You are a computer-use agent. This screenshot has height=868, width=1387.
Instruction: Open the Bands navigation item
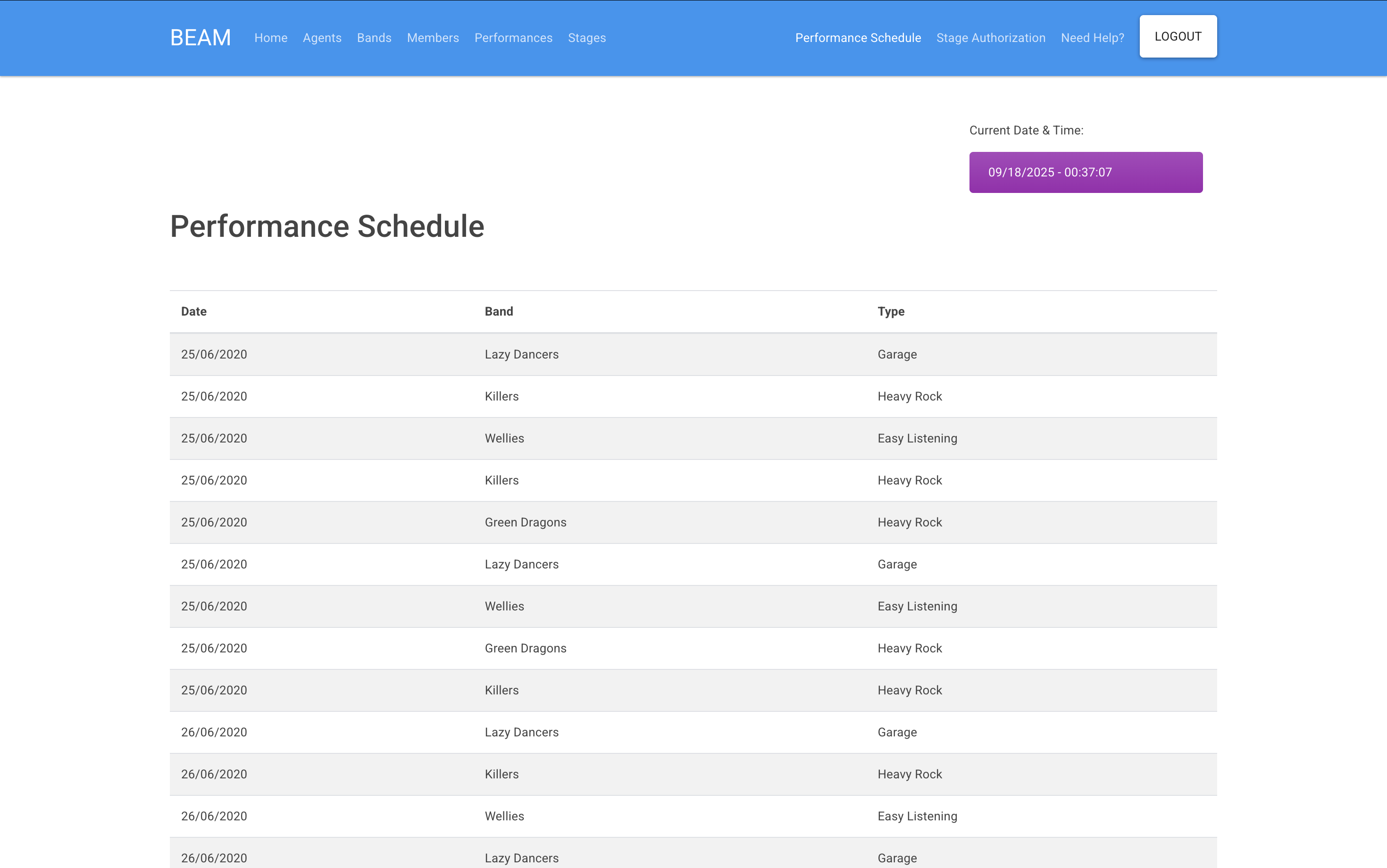pos(374,38)
